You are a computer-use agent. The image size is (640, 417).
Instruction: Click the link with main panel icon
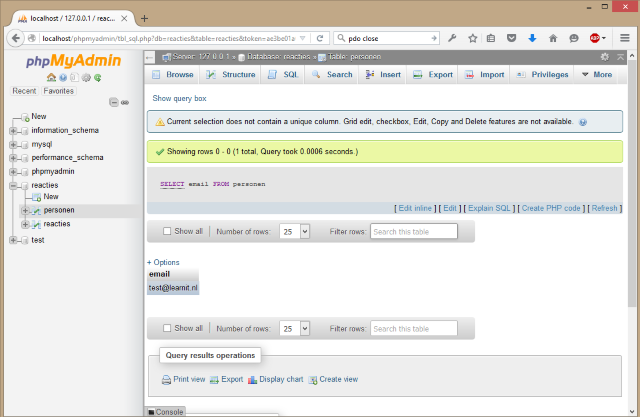click(125, 102)
